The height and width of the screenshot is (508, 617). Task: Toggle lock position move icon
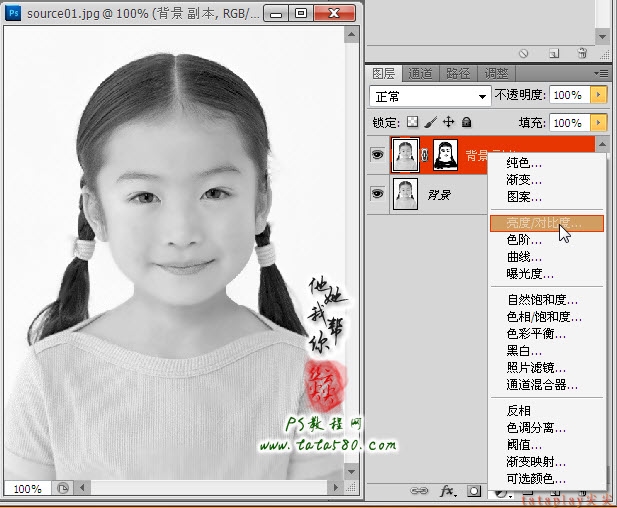coord(449,122)
